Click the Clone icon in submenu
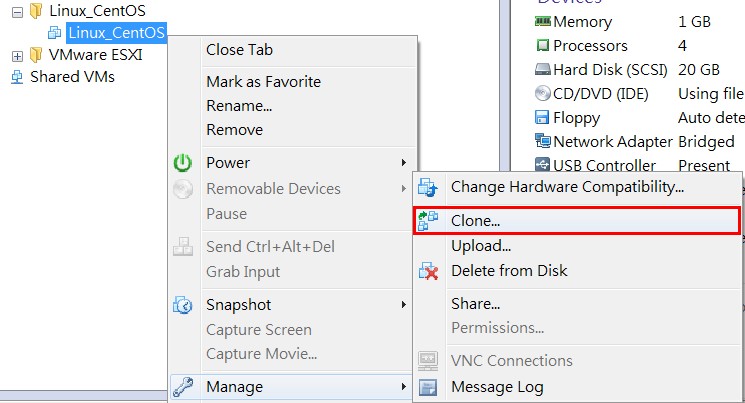Viewport: 745px width, 403px height. pyautogui.click(x=429, y=221)
